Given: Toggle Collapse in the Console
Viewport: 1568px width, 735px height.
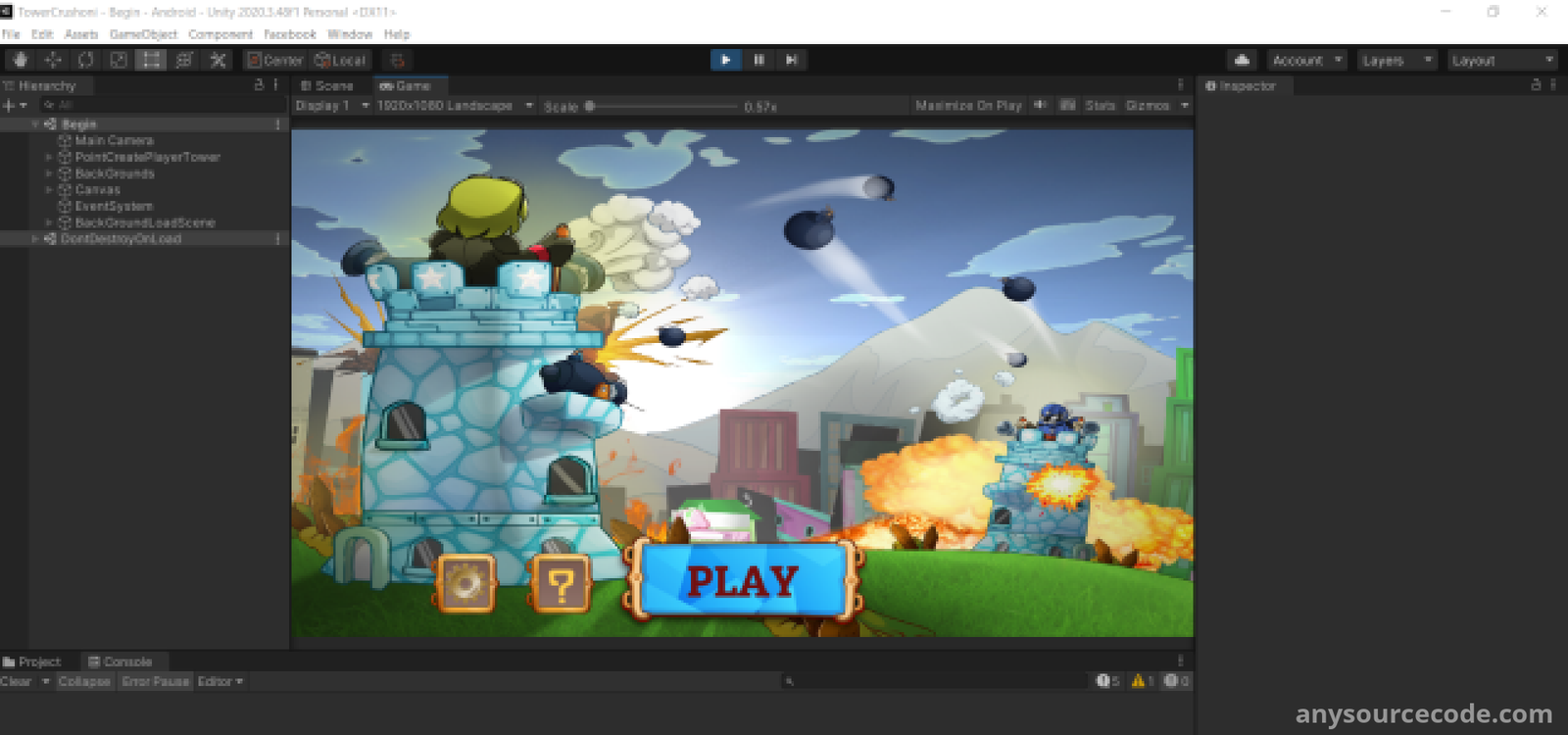Looking at the screenshot, I should coord(83,681).
